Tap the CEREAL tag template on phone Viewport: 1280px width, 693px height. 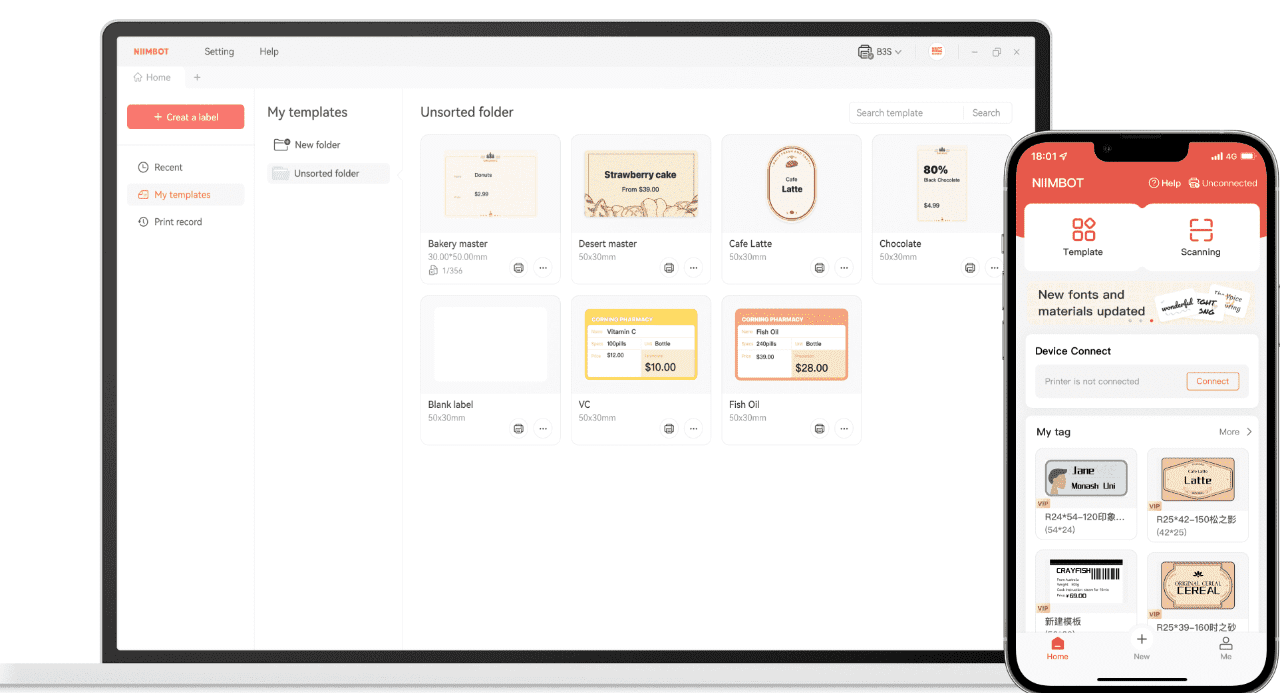coord(1198,583)
